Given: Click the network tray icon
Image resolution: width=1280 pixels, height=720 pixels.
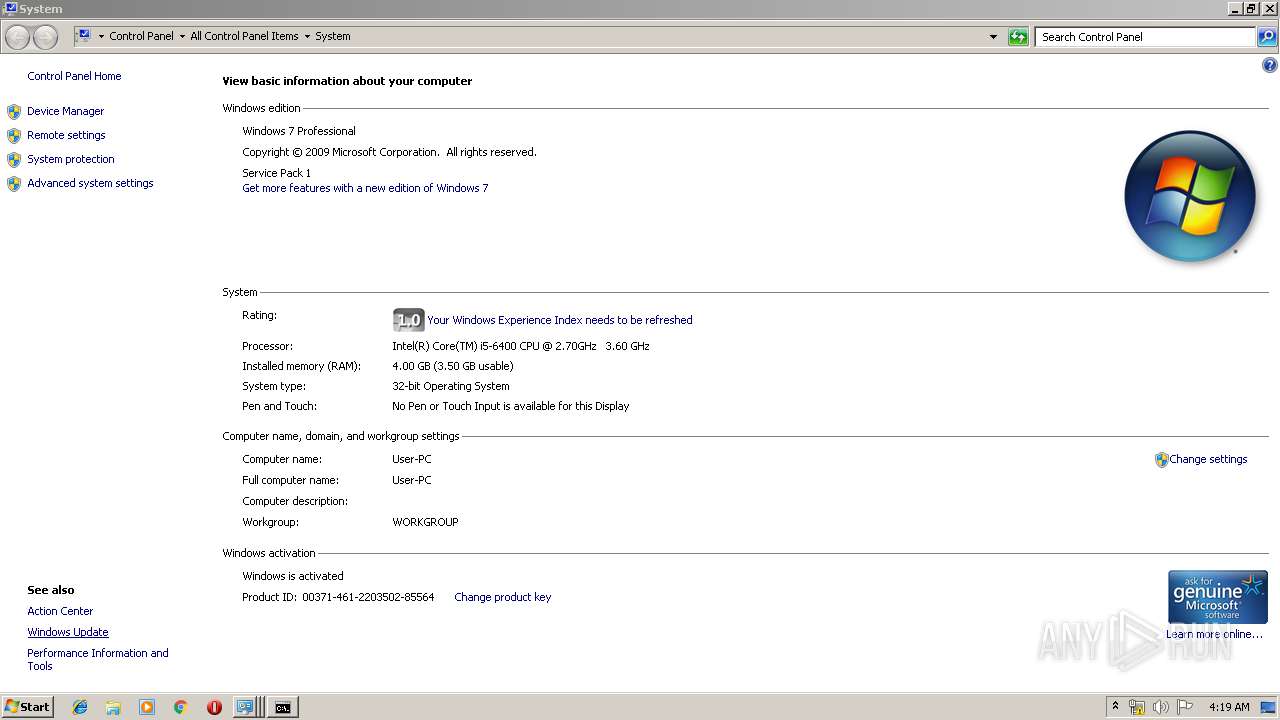Looking at the screenshot, I should 1137,707.
